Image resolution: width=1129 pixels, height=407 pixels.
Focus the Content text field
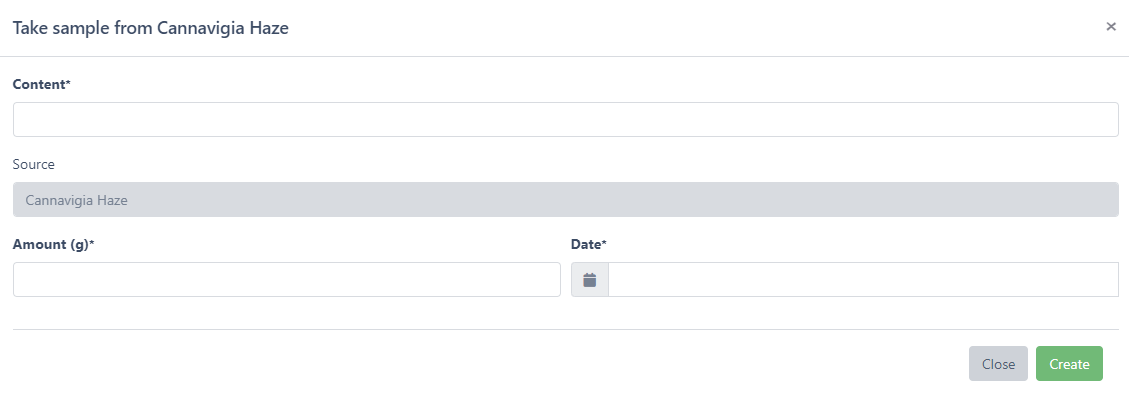click(565, 119)
